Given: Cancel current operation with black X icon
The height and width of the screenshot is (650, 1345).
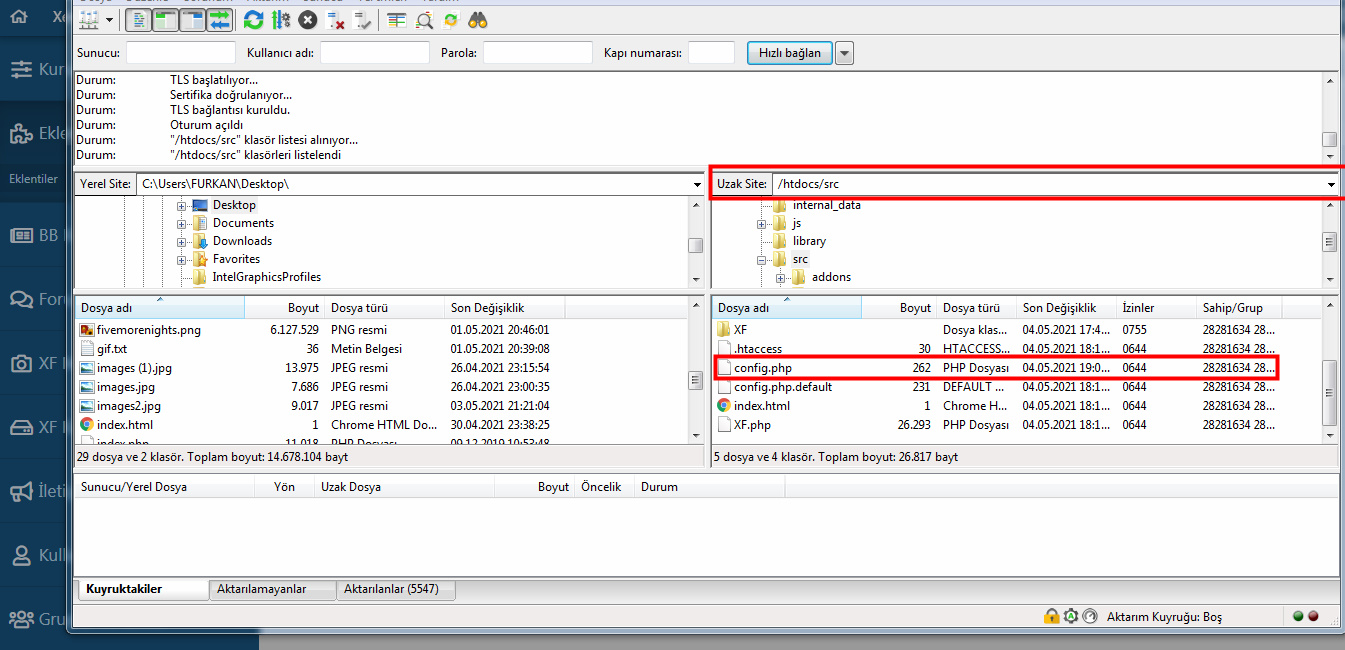Looking at the screenshot, I should point(308,20).
